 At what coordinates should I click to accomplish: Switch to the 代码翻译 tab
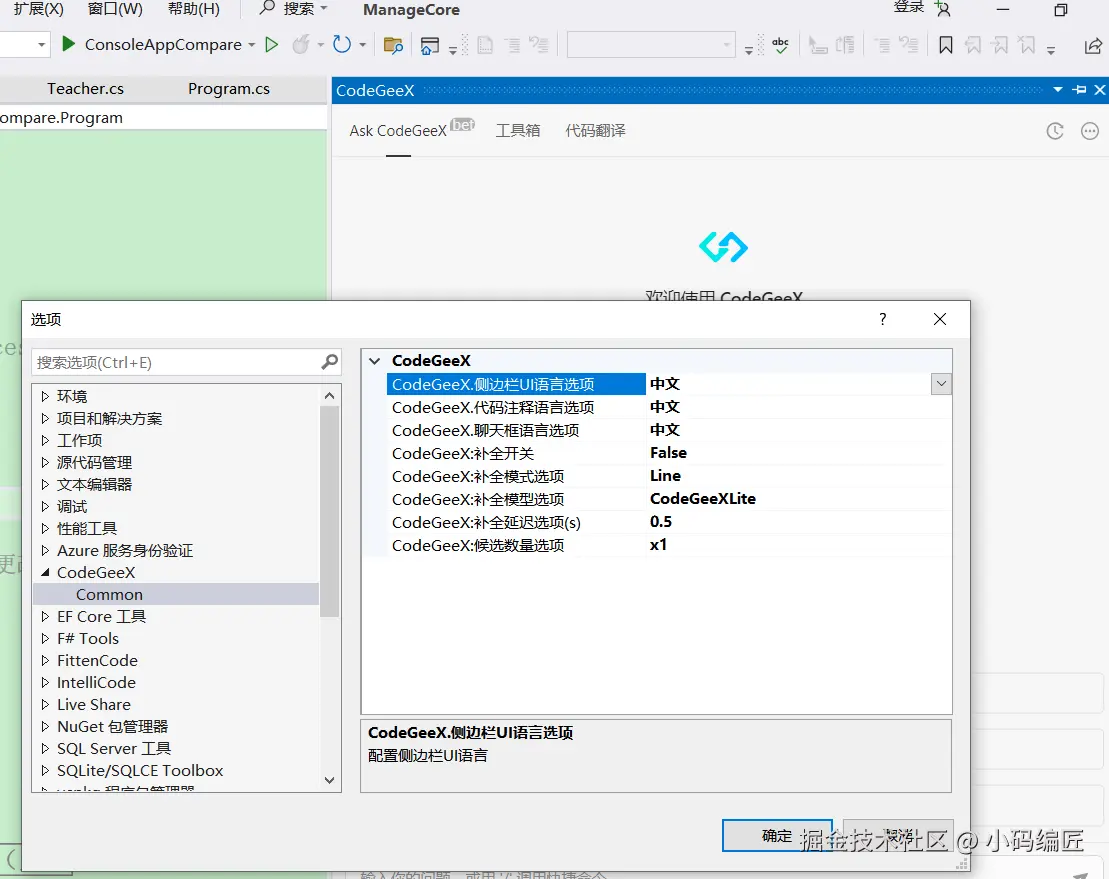tap(596, 131)
